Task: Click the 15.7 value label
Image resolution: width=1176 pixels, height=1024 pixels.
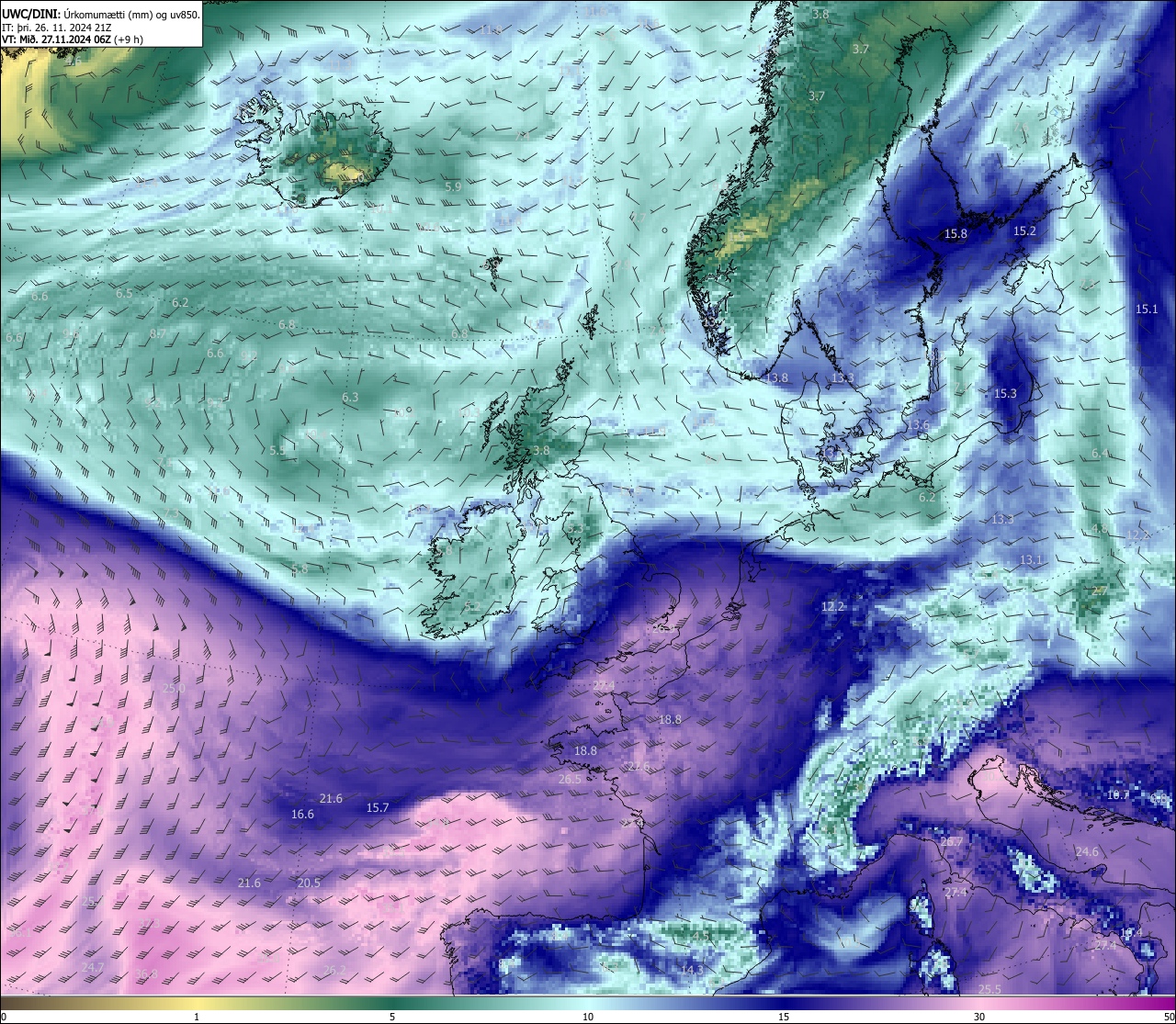Action: 378,808
